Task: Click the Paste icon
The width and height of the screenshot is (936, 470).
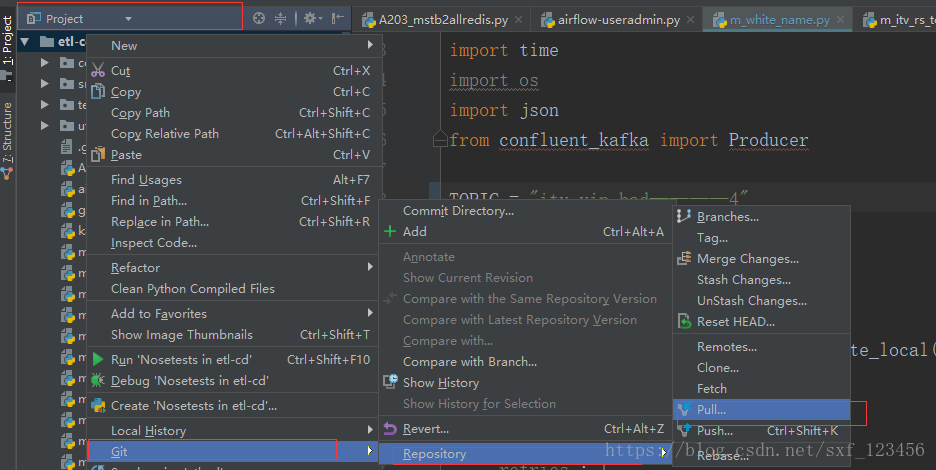Action: tap(98, 154)
